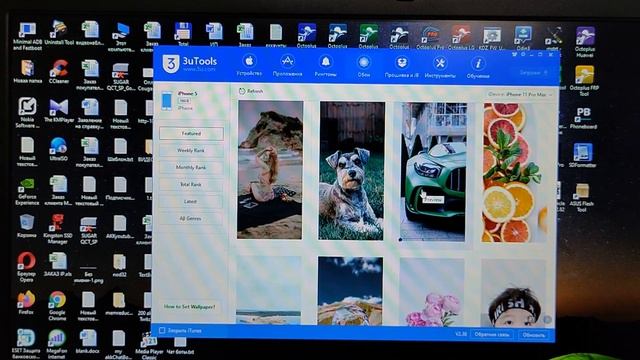Viewport: 640px width, 360px height.
Task: Open the schnauzer dog wallpaper thumbnail
Action: (351, 171)
